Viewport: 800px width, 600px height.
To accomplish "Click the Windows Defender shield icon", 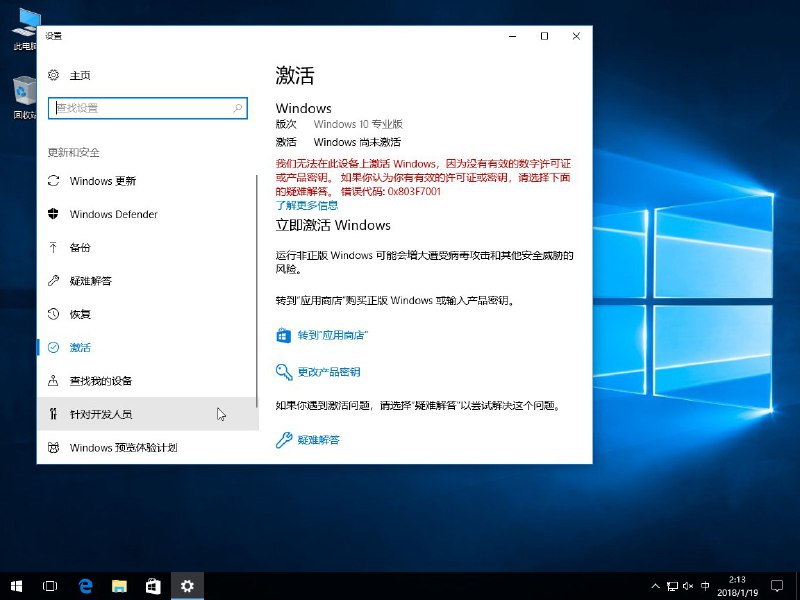I will tap(54, 214).
